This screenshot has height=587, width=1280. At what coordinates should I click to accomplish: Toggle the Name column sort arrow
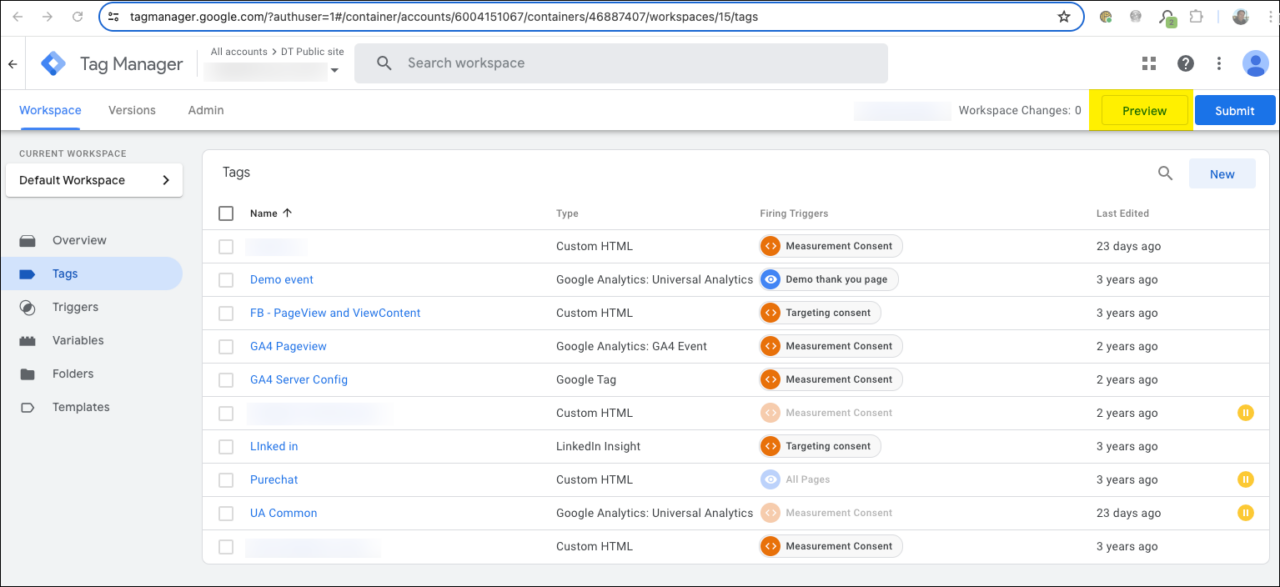[x=287, y=213]
